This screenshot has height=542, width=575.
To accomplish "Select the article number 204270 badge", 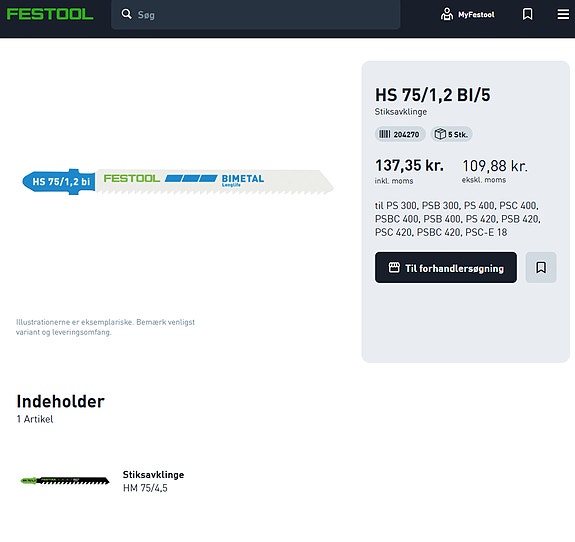I will pyautogui.click(x=400, y=134).
